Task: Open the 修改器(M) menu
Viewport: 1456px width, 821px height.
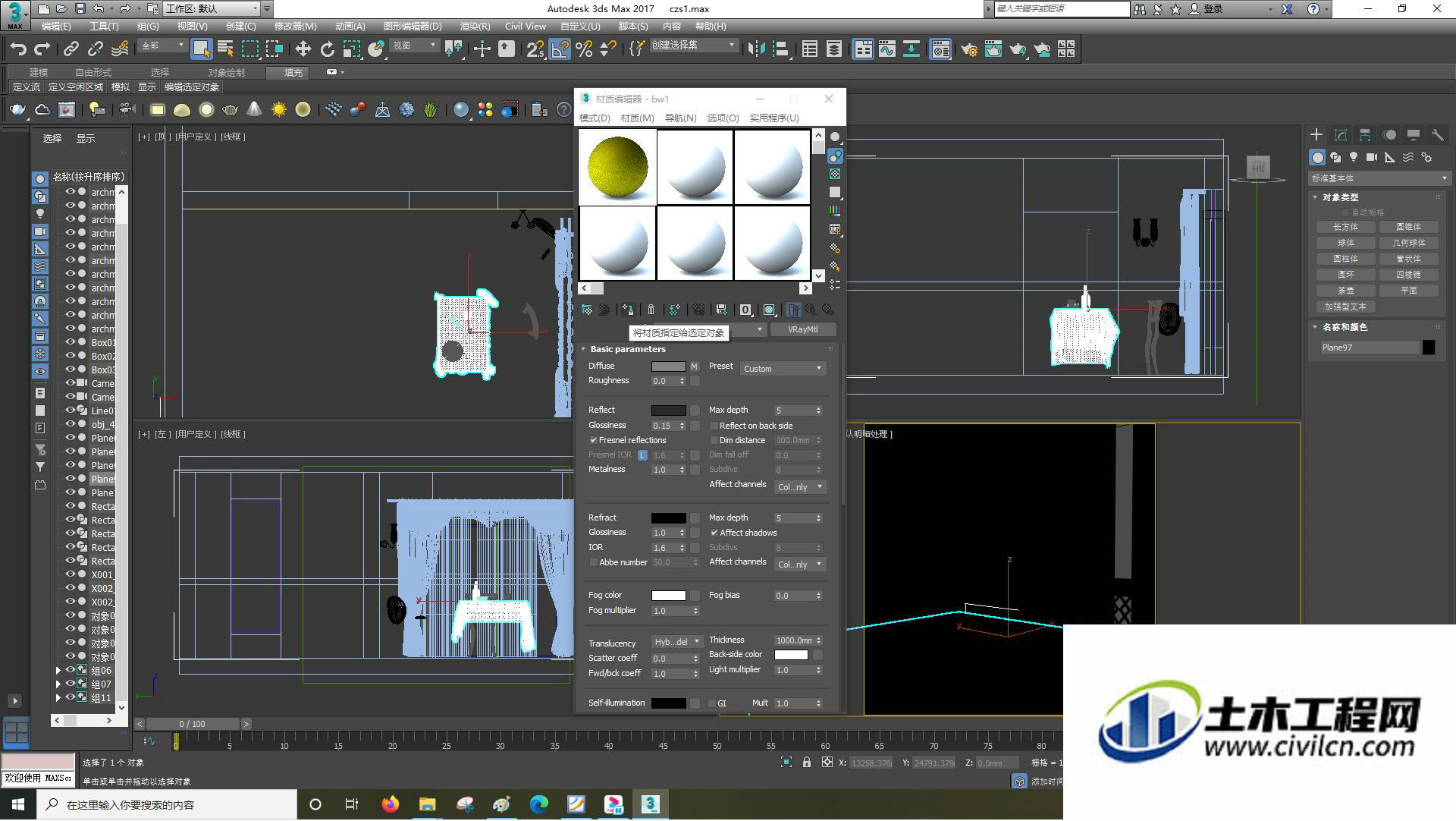Action: pos(295,26)
